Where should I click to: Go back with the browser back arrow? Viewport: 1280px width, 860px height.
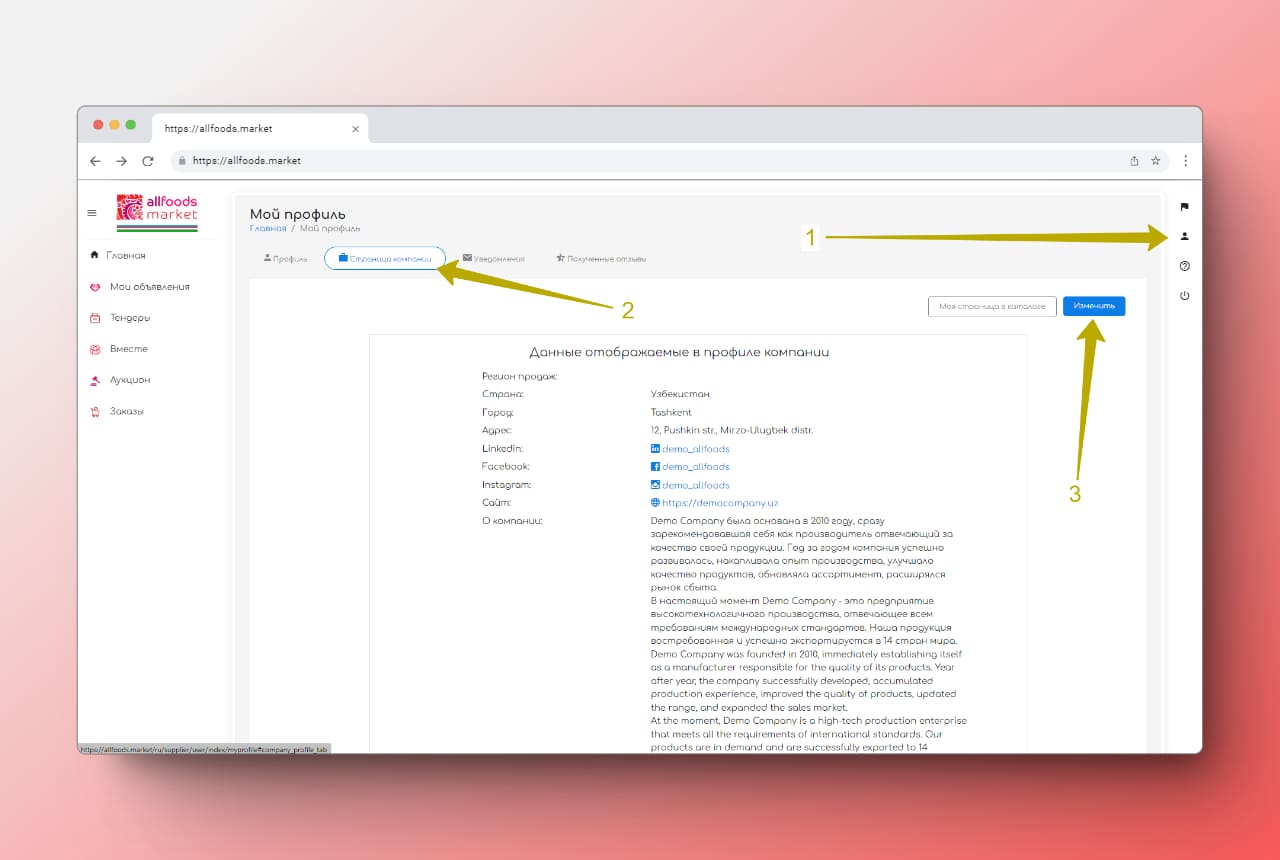point(95,161)
